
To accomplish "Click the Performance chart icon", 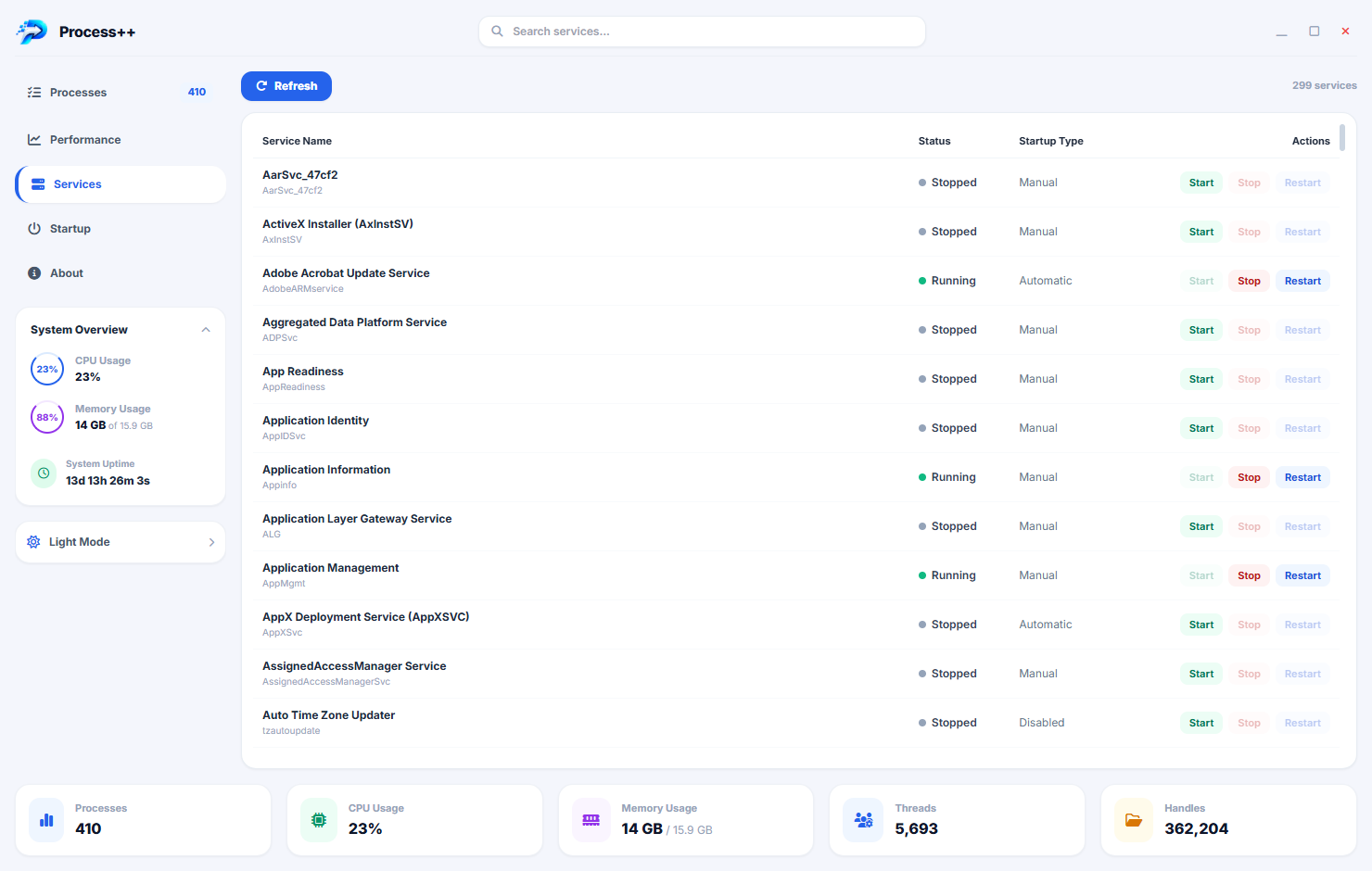I will pos(34,140).
